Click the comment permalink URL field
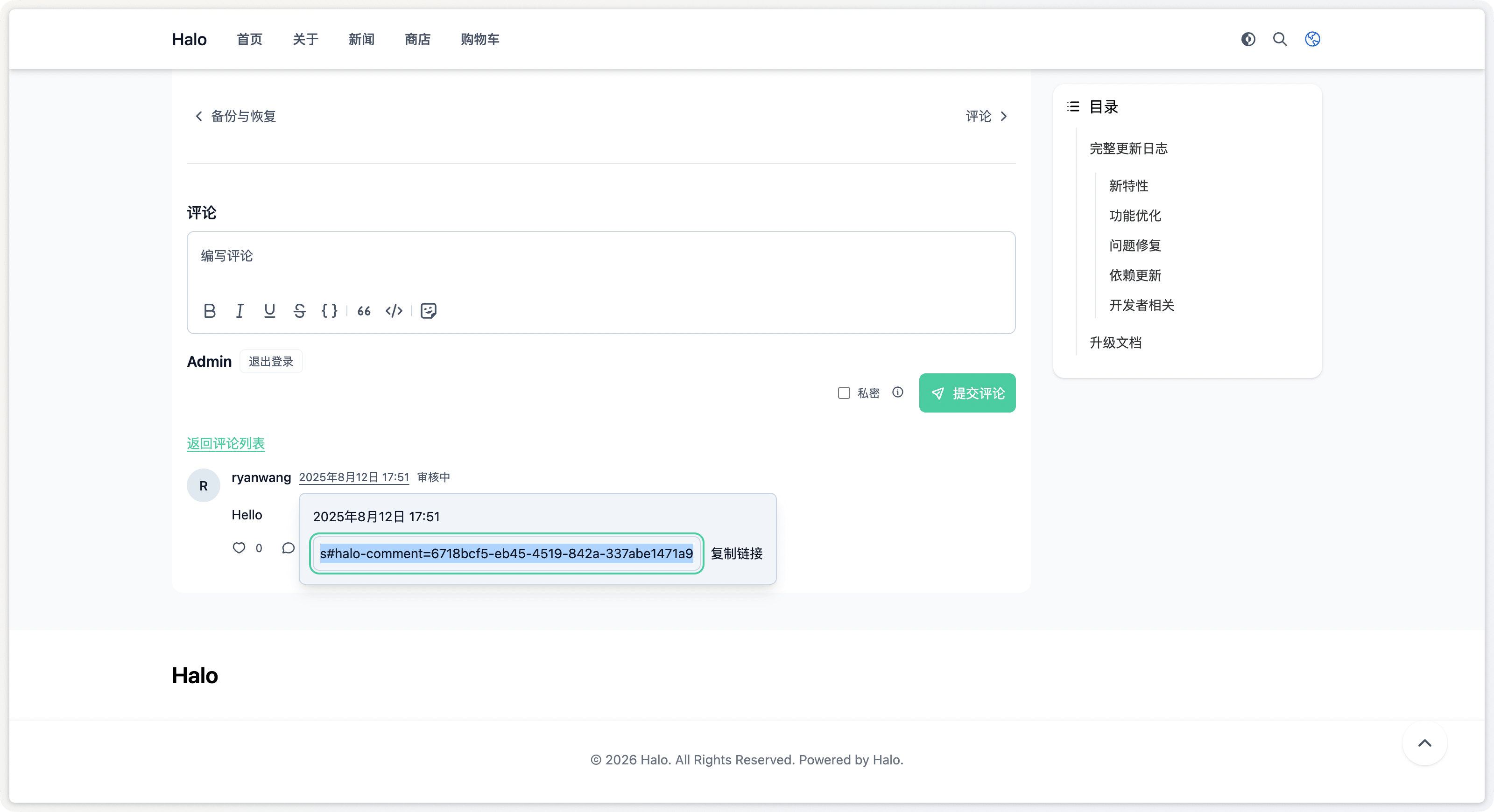Viewport: 1494px width, 812px height. click(506, 553)
